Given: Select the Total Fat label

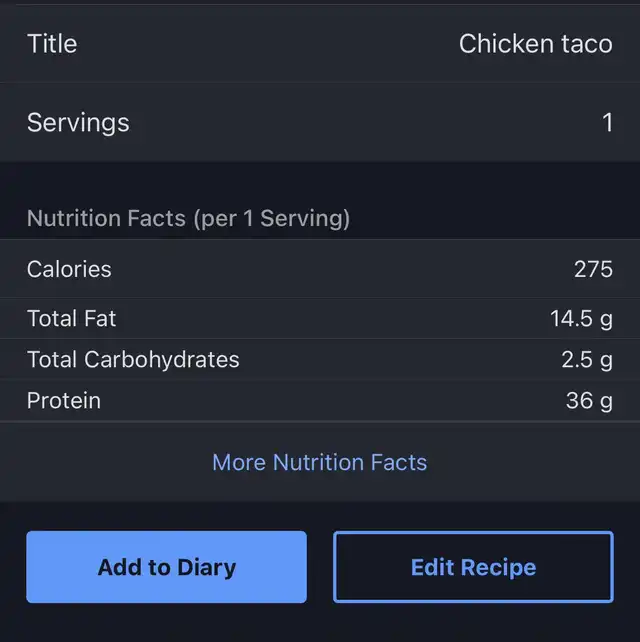Looking at the screenshot, I should point(71,319).
